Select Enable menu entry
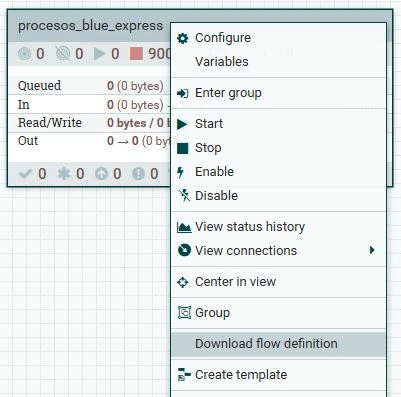Screen dimensions: 401x397 click(279, 172)
